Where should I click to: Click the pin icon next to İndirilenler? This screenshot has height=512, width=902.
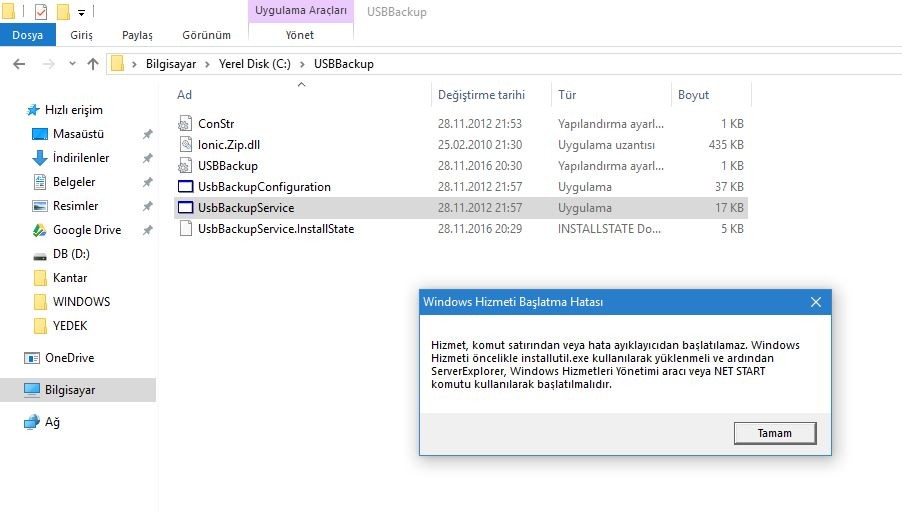pyautogui.click(x=147, y=158)
